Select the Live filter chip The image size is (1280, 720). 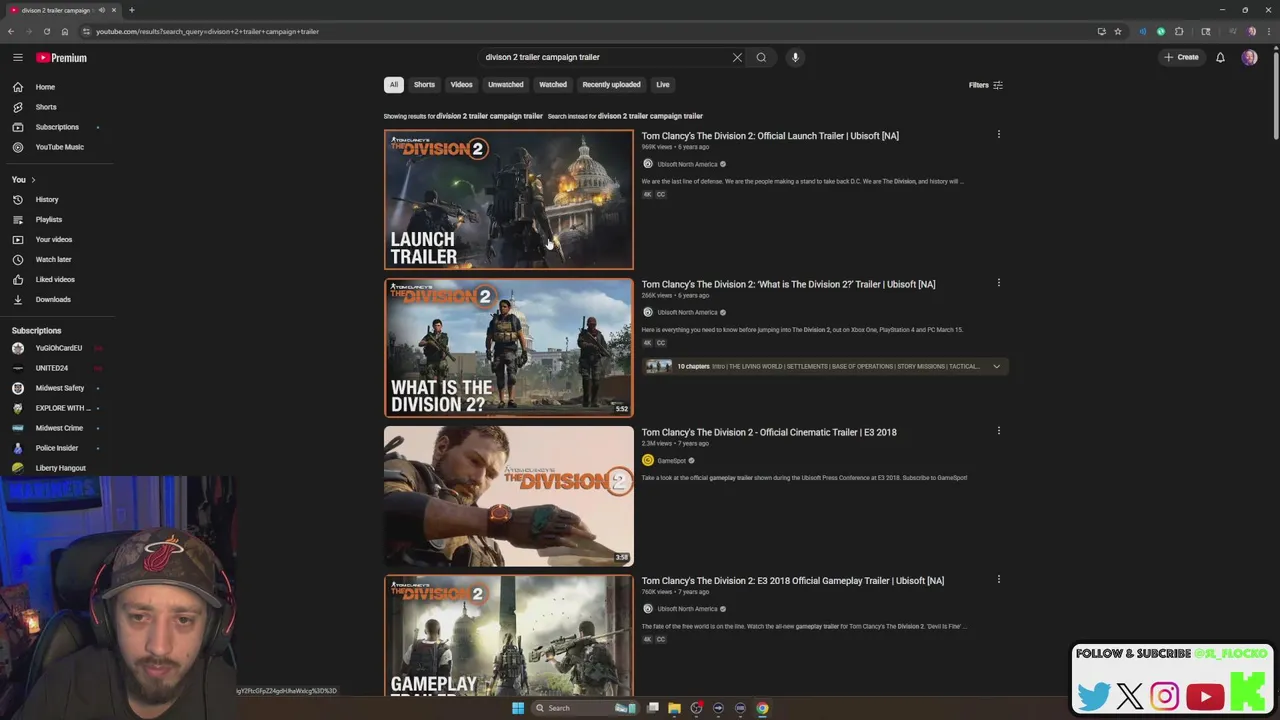point(662,85)
